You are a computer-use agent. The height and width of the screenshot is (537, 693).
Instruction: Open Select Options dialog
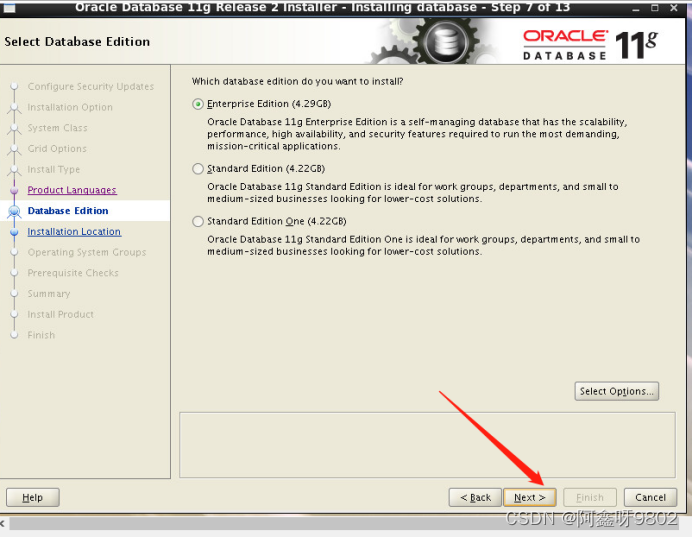point(617,391)
